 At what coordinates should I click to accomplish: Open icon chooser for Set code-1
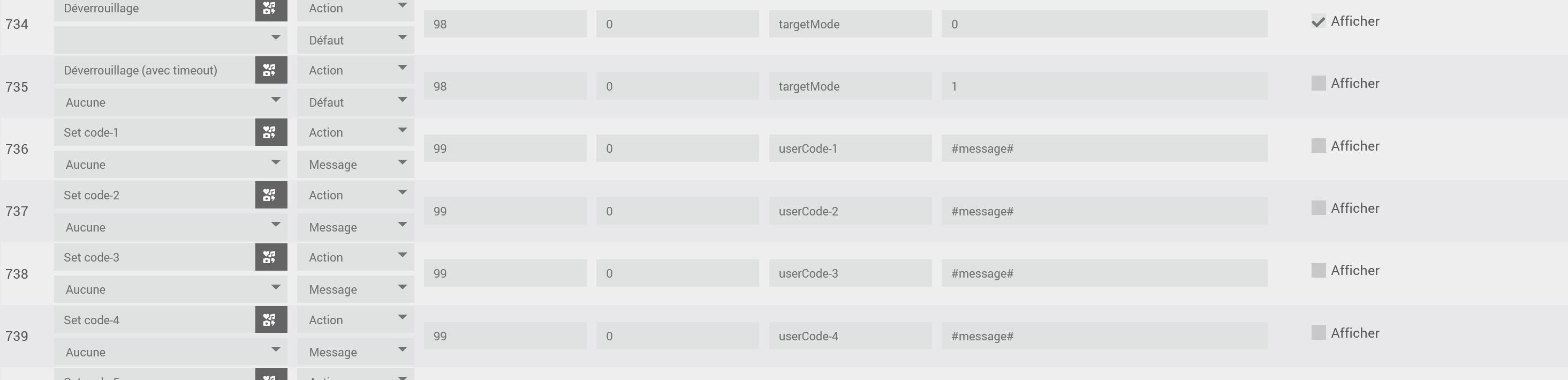coord(270,133)
